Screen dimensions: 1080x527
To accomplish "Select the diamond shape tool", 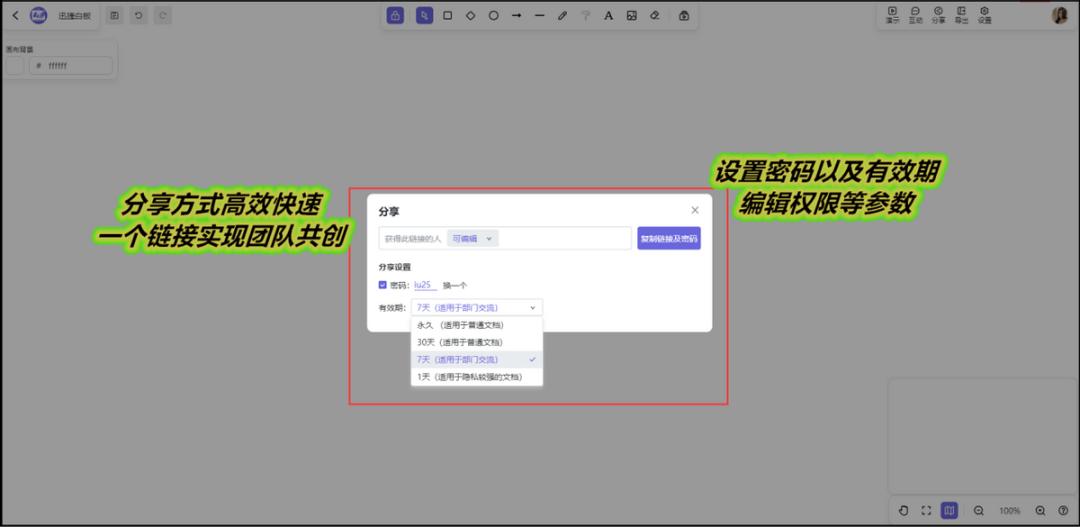I will pyautogui.click(x=470, y=15).
